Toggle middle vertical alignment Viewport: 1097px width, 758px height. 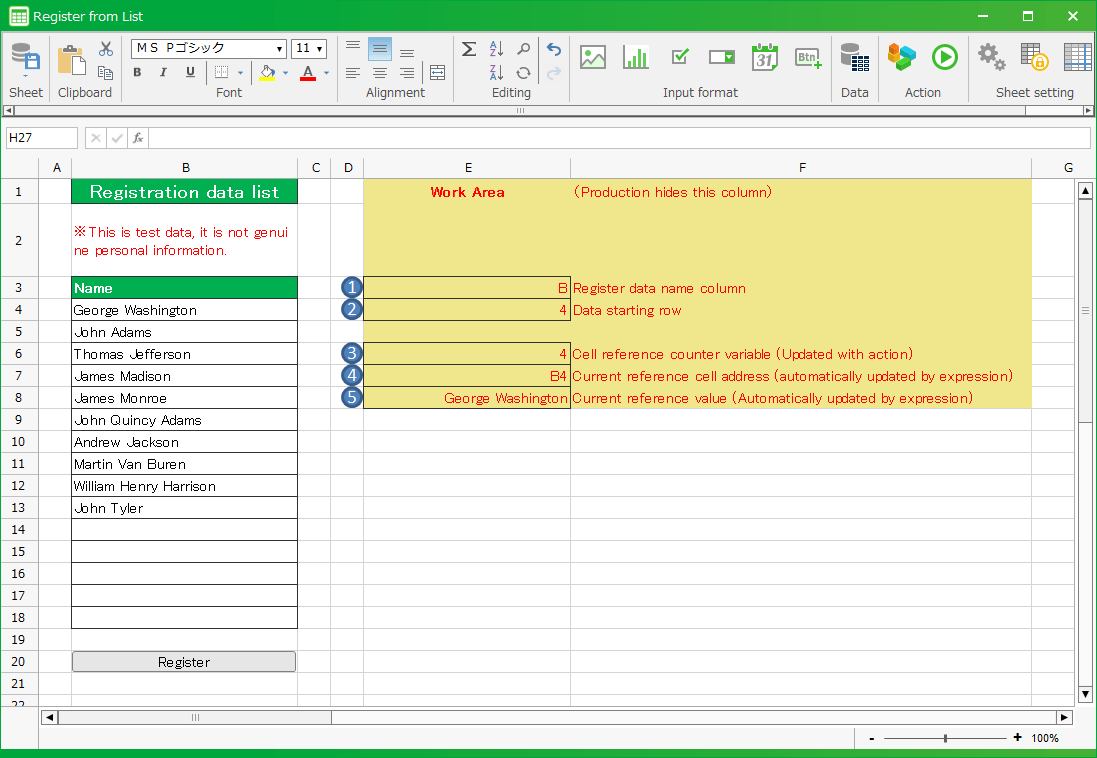pos(380,49)
